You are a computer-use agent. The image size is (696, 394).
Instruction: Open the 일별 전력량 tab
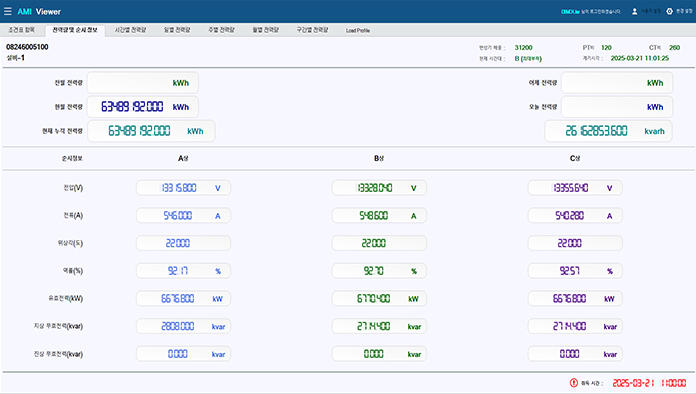tap(177, 30)
